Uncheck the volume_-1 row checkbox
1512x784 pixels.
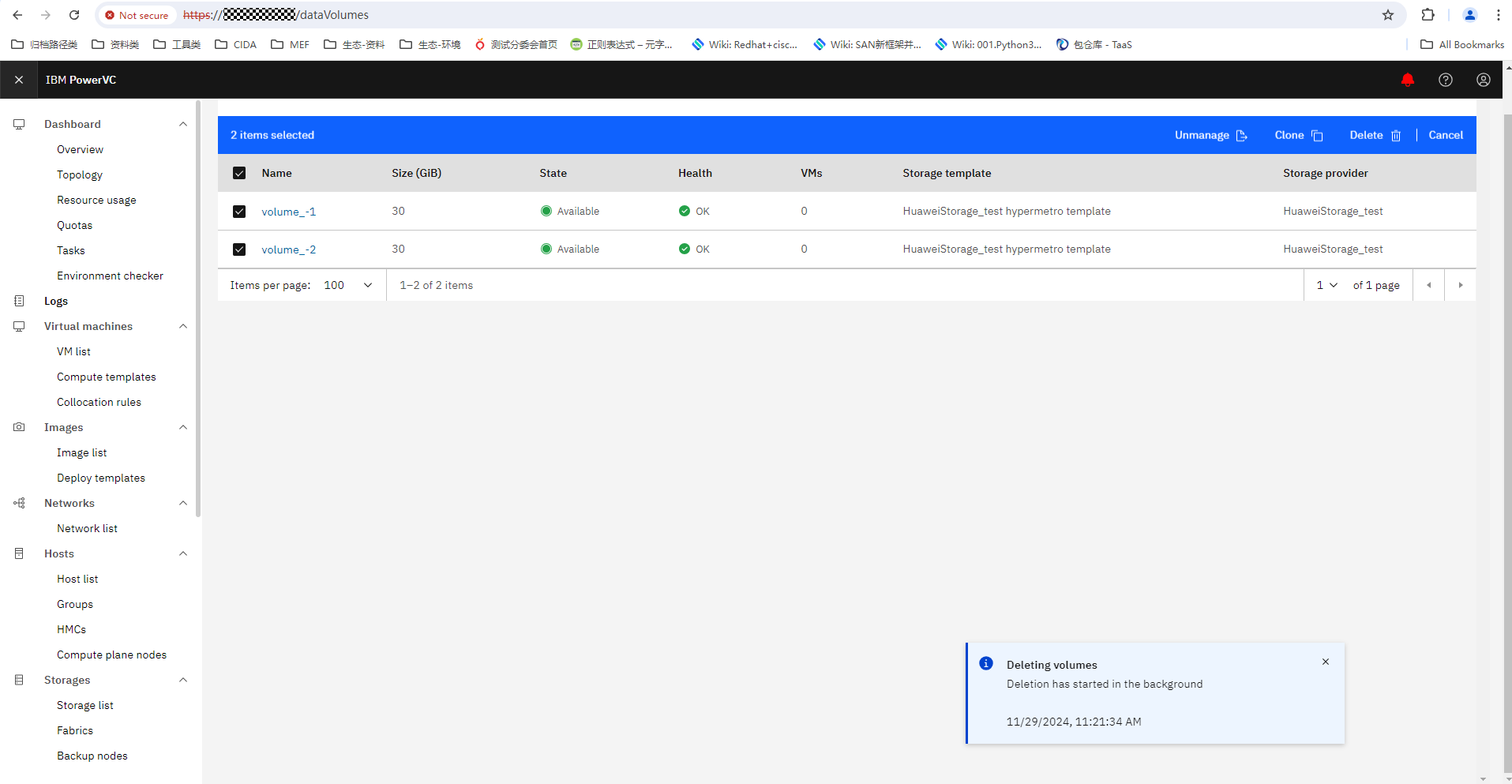(239, 211)
